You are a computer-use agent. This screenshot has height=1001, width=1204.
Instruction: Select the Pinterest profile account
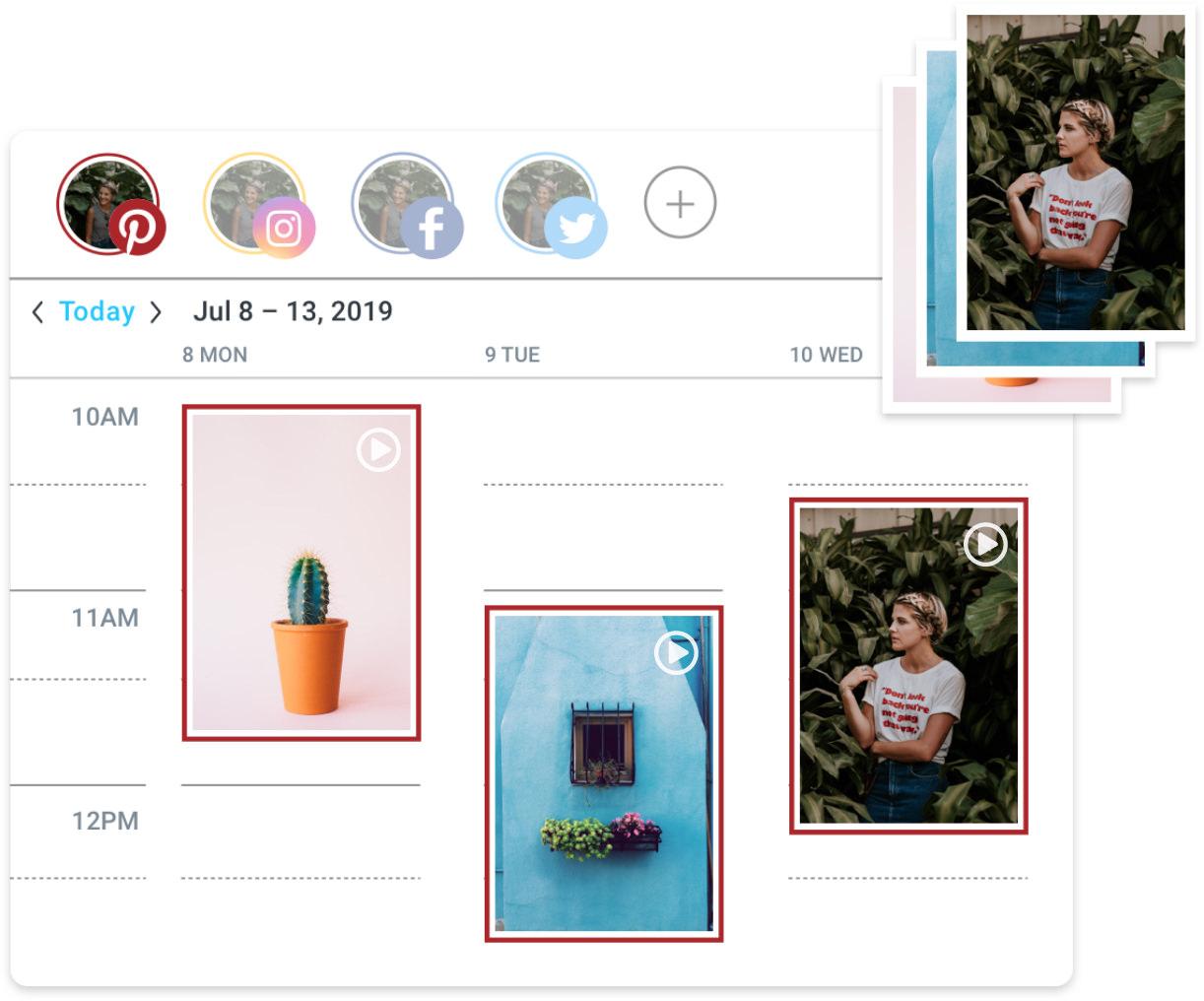tap(110, 205)
